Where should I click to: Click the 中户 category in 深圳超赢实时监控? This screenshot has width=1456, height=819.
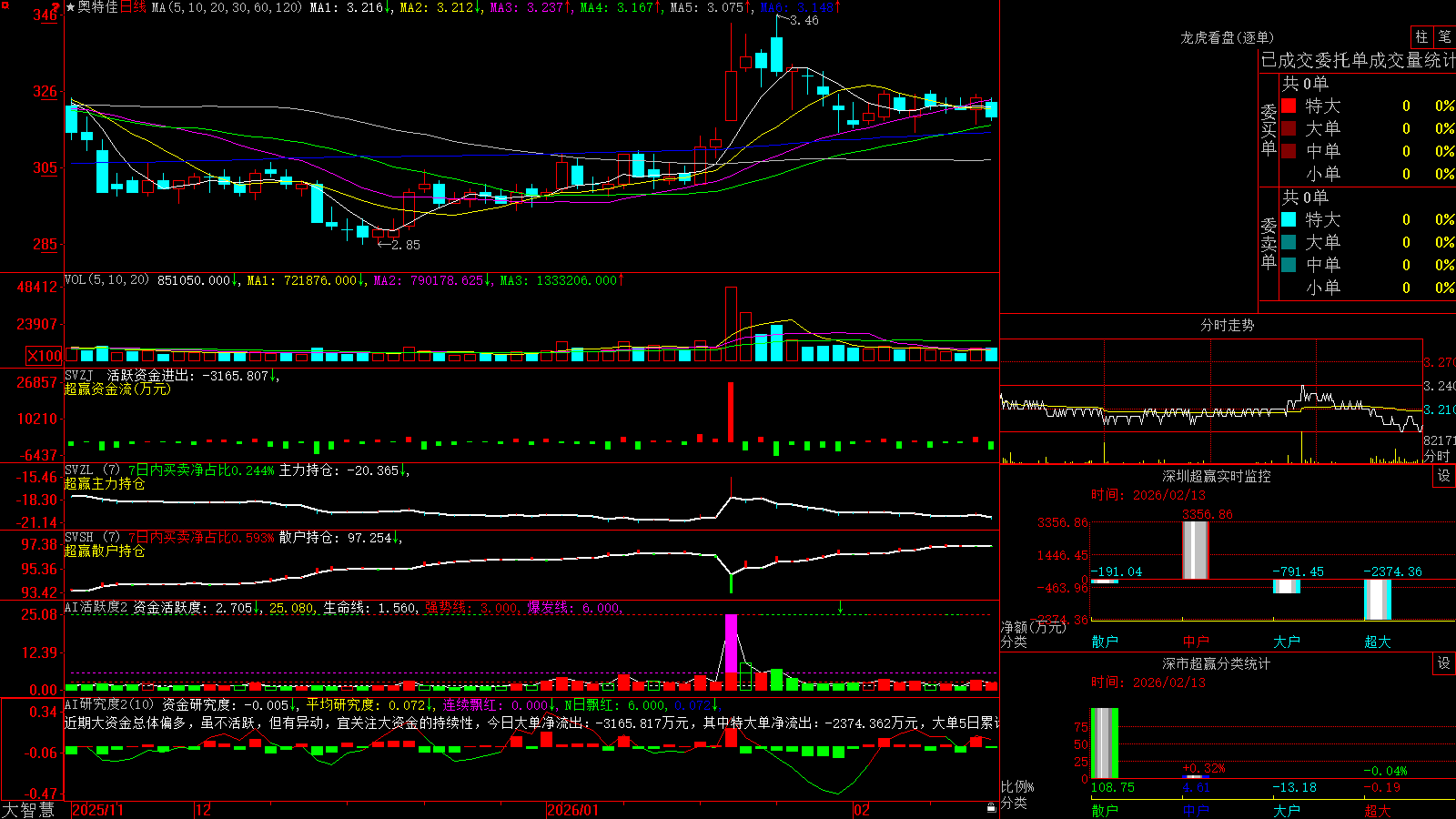pos(1196,642)
